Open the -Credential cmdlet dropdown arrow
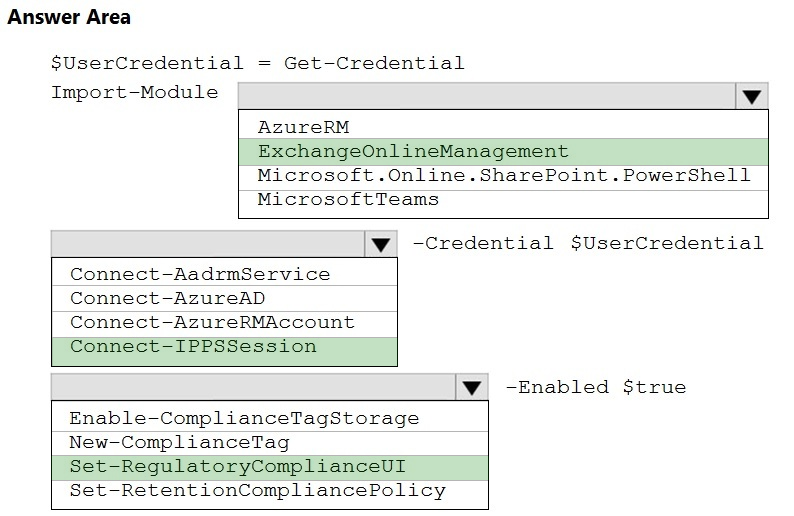794x516 pixels. 381,245
